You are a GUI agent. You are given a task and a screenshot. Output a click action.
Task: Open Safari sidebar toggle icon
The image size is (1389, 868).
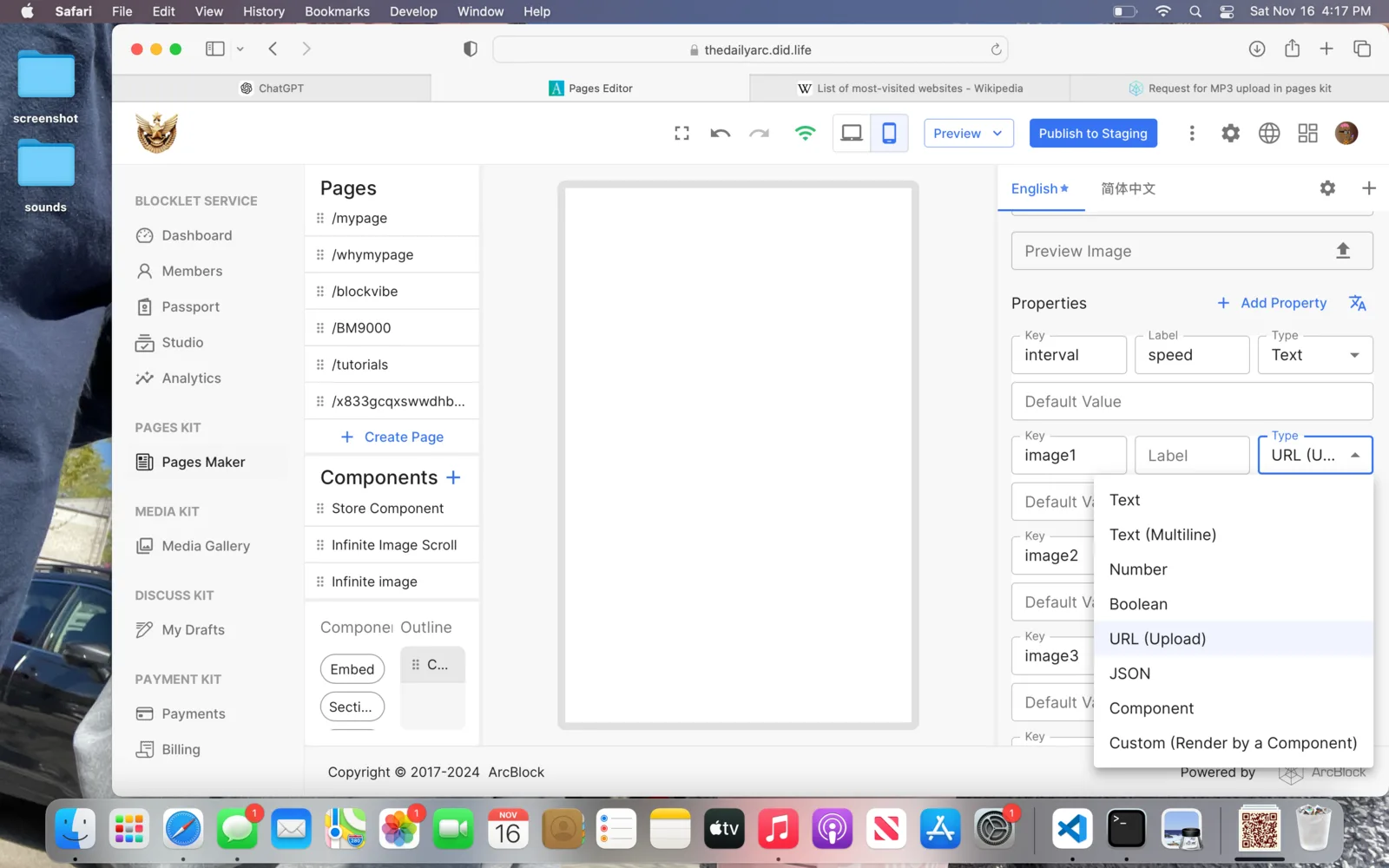point(214,49)
